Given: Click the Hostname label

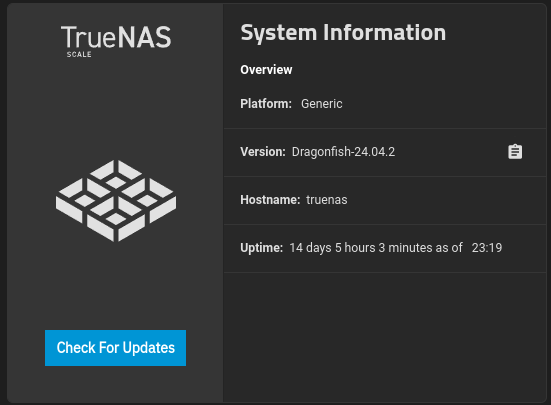Looking at the screenshot, I should (270, 200).
